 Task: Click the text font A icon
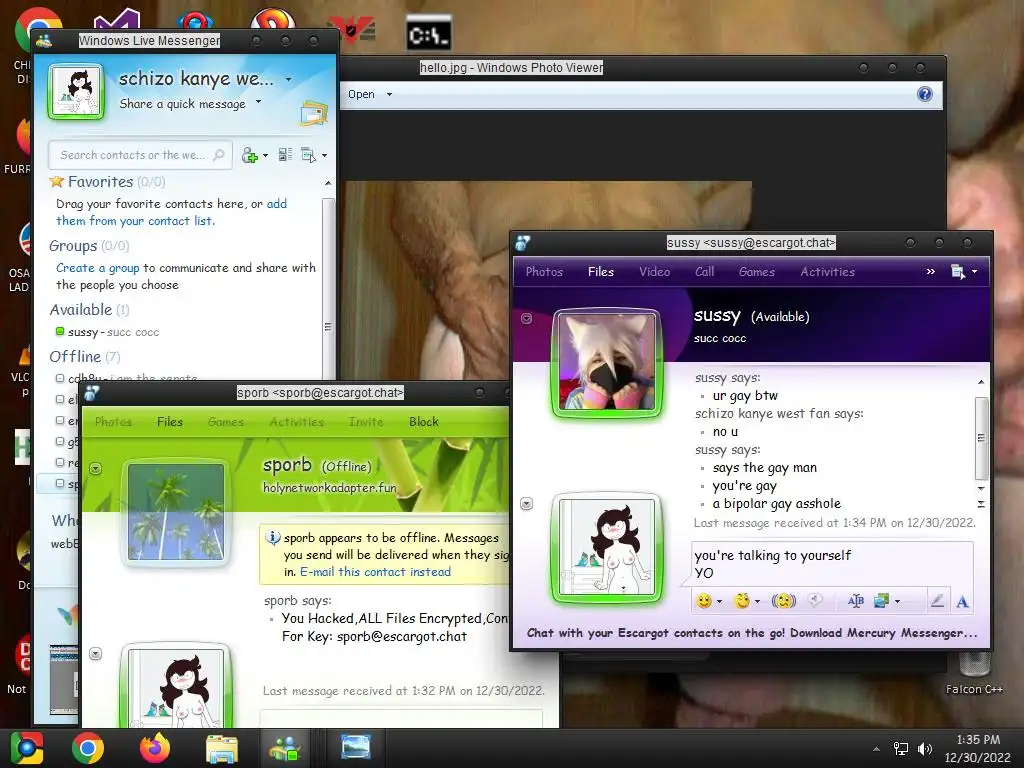(x=963, y=601)
